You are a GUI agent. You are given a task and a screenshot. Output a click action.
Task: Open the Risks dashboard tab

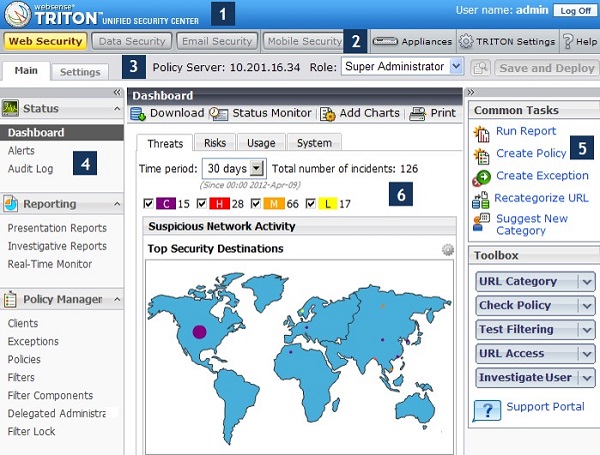click(x=215, y=143)
